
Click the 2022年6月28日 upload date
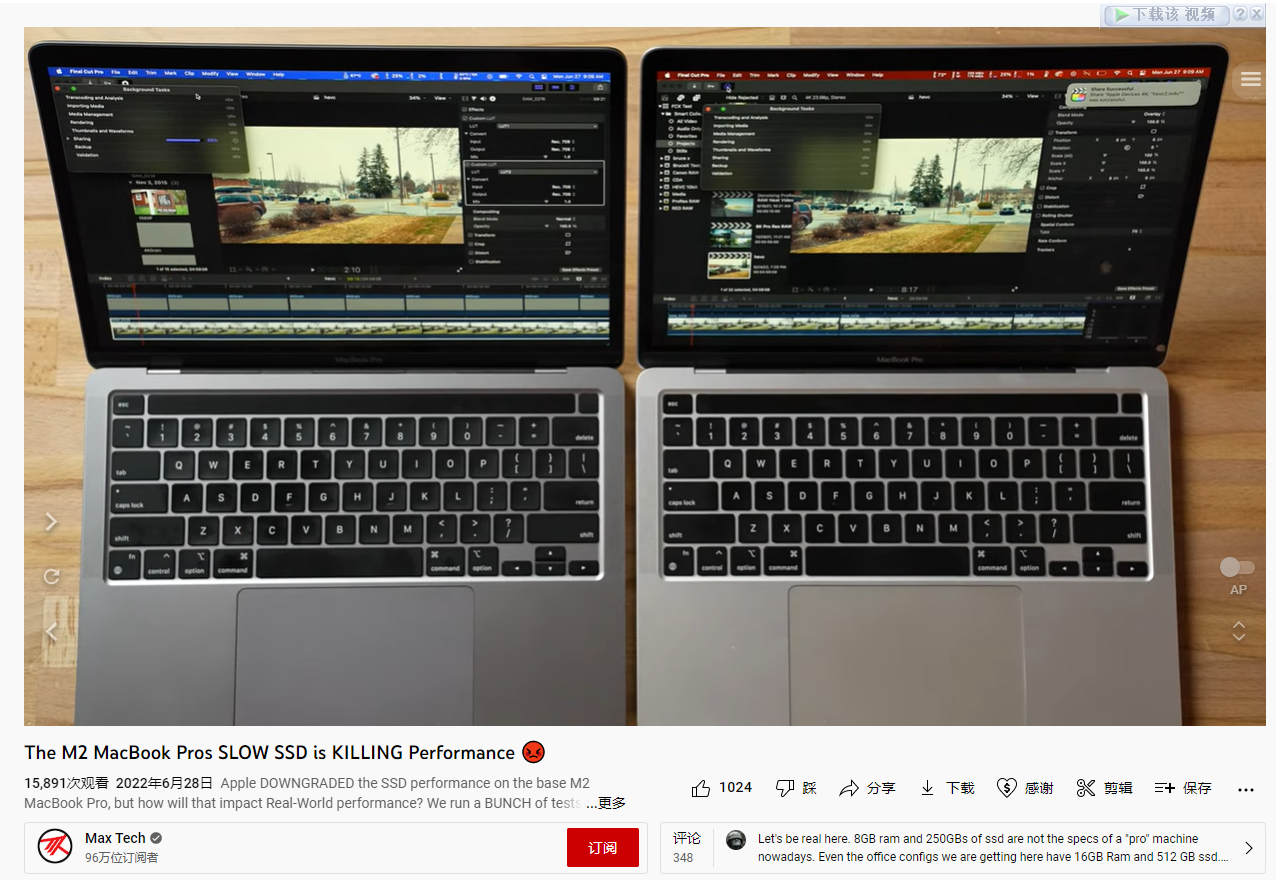click(165, 783)
